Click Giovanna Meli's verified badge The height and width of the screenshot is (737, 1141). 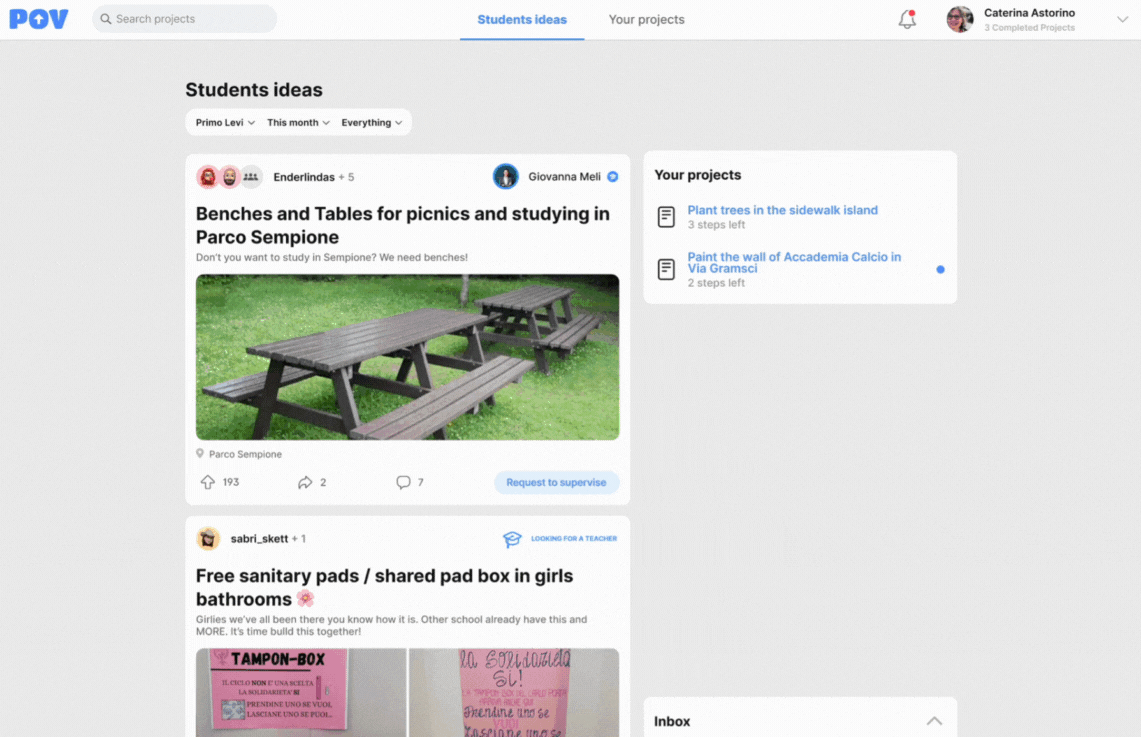(613, 177)
